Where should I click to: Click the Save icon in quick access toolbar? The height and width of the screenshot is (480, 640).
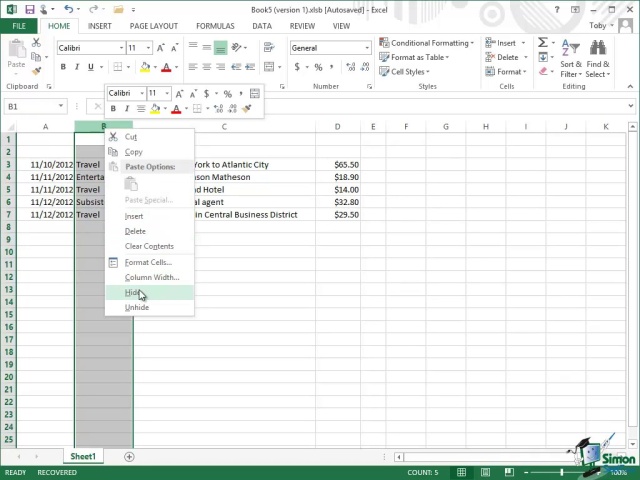point(30,10)
